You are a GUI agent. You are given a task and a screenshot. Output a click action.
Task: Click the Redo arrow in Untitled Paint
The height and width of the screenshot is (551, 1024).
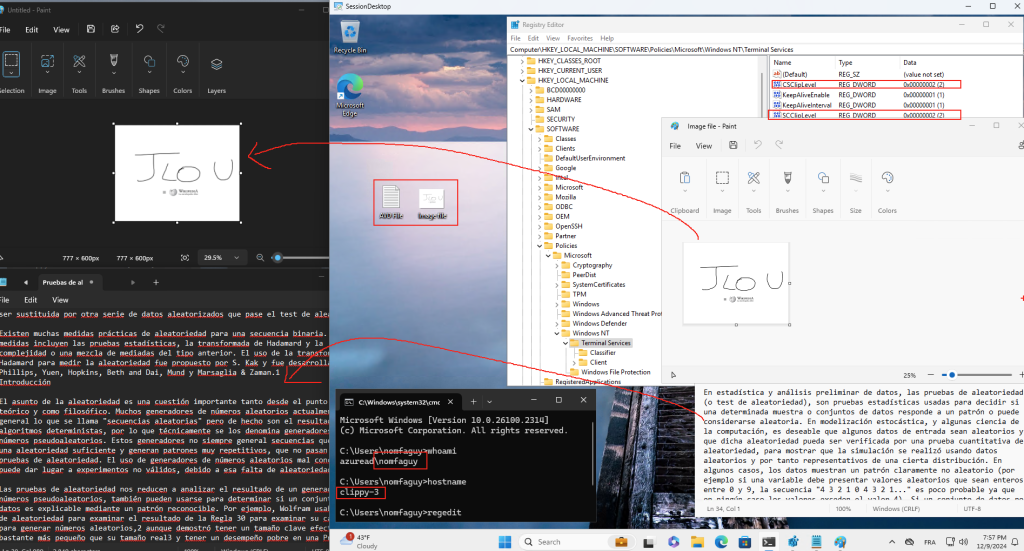point(161,29)
